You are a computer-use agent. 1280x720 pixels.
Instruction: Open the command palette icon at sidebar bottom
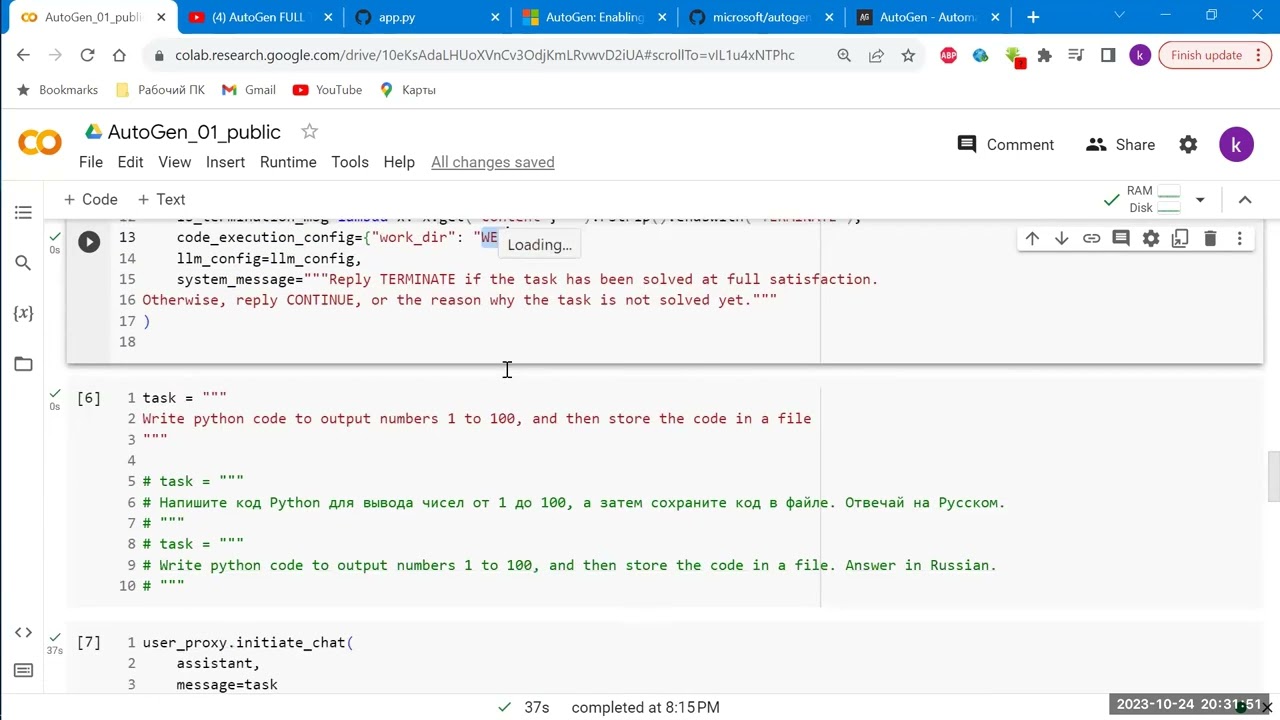23,670
